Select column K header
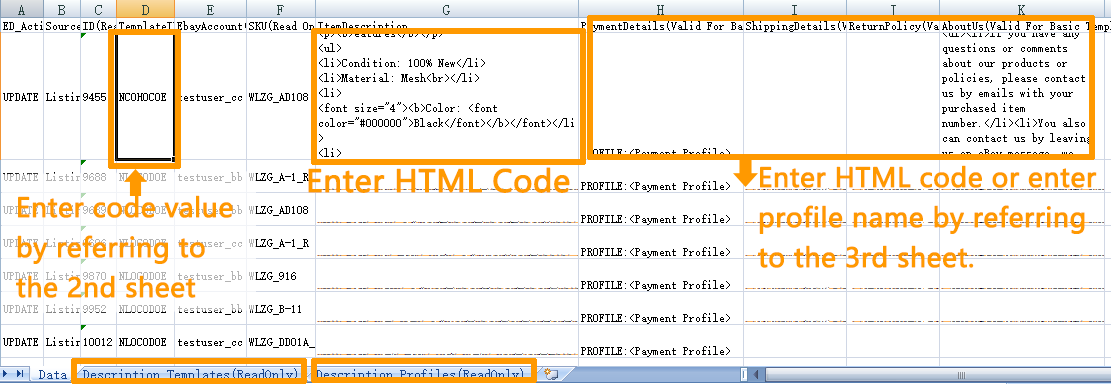 coord(1021,10)
